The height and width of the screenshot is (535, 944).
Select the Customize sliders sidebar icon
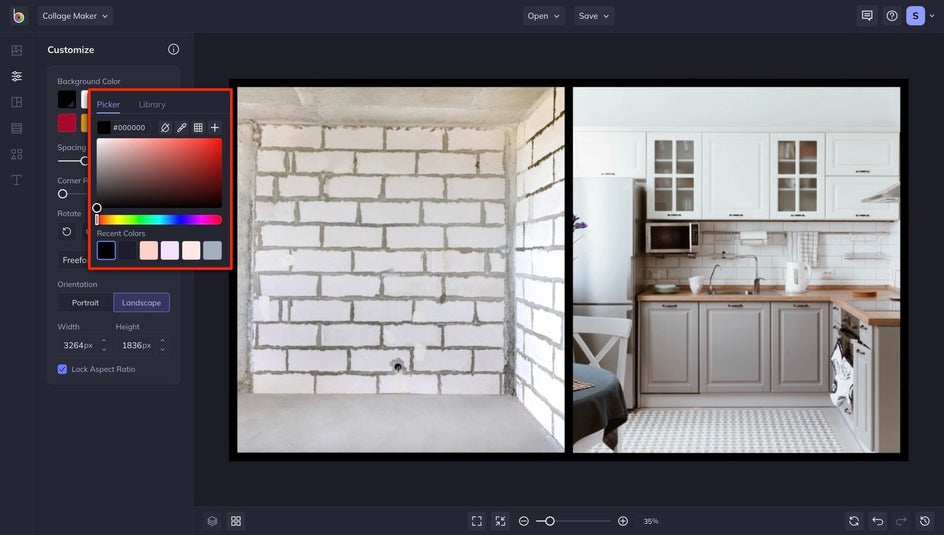(17, 76)
